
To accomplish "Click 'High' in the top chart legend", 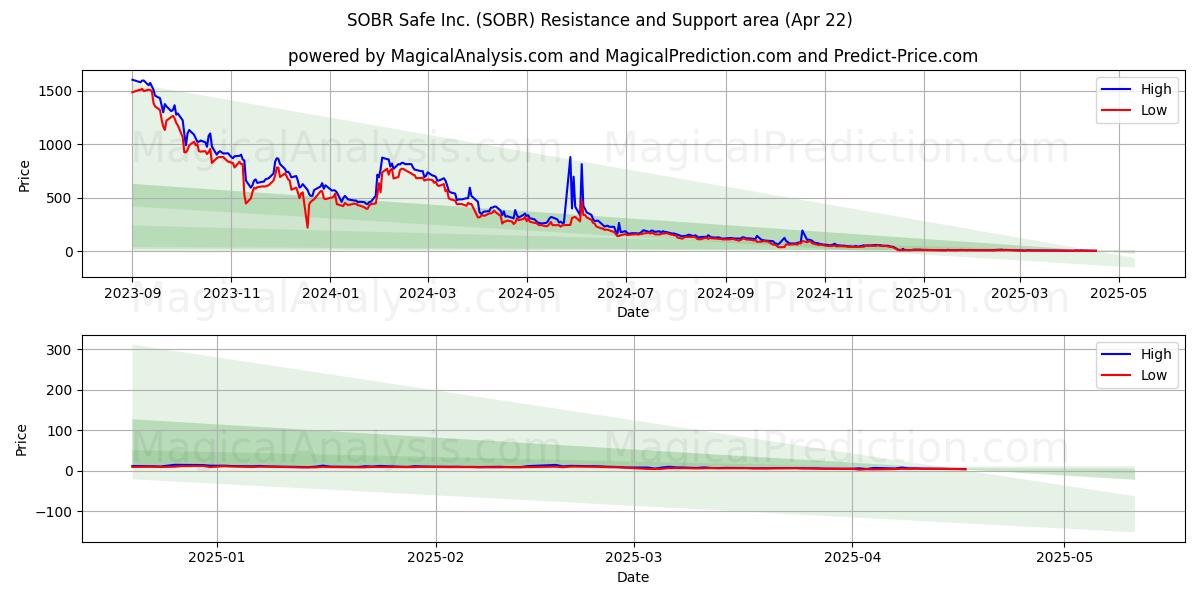I will [1156, 89].
